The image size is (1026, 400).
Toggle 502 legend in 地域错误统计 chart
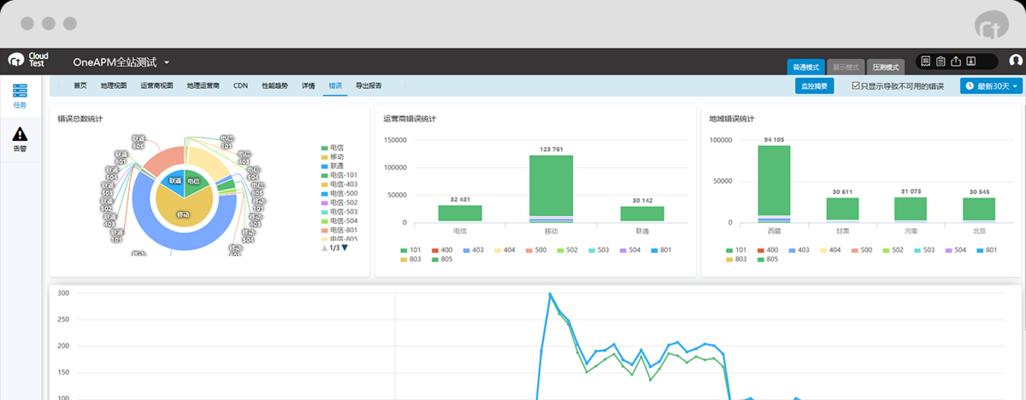[894, 250]
